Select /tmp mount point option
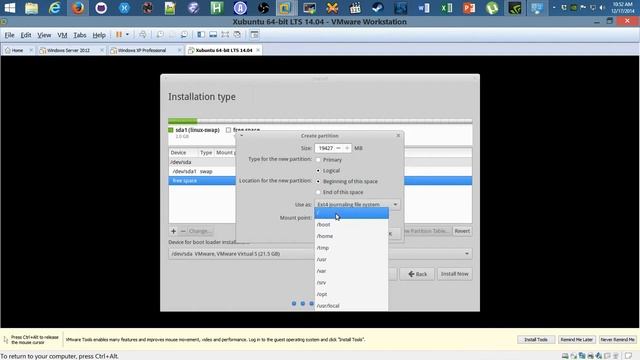The height and width of the screenshot is (360, 640). click(x=351, y=248)
